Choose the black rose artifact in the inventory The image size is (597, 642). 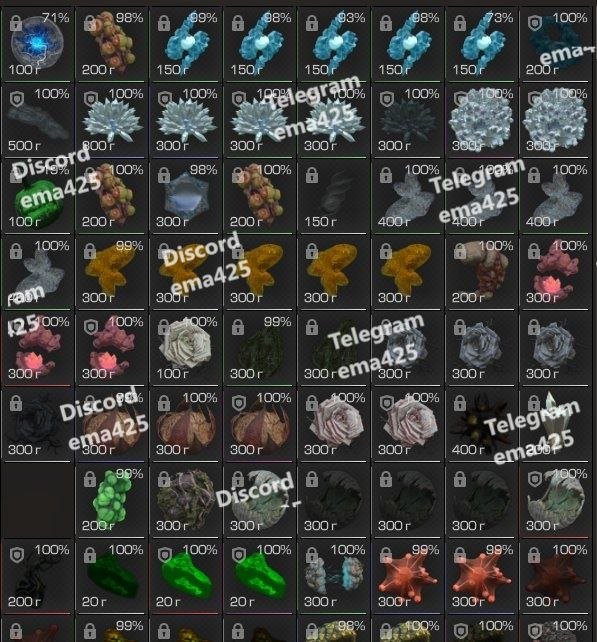(37, 424)
